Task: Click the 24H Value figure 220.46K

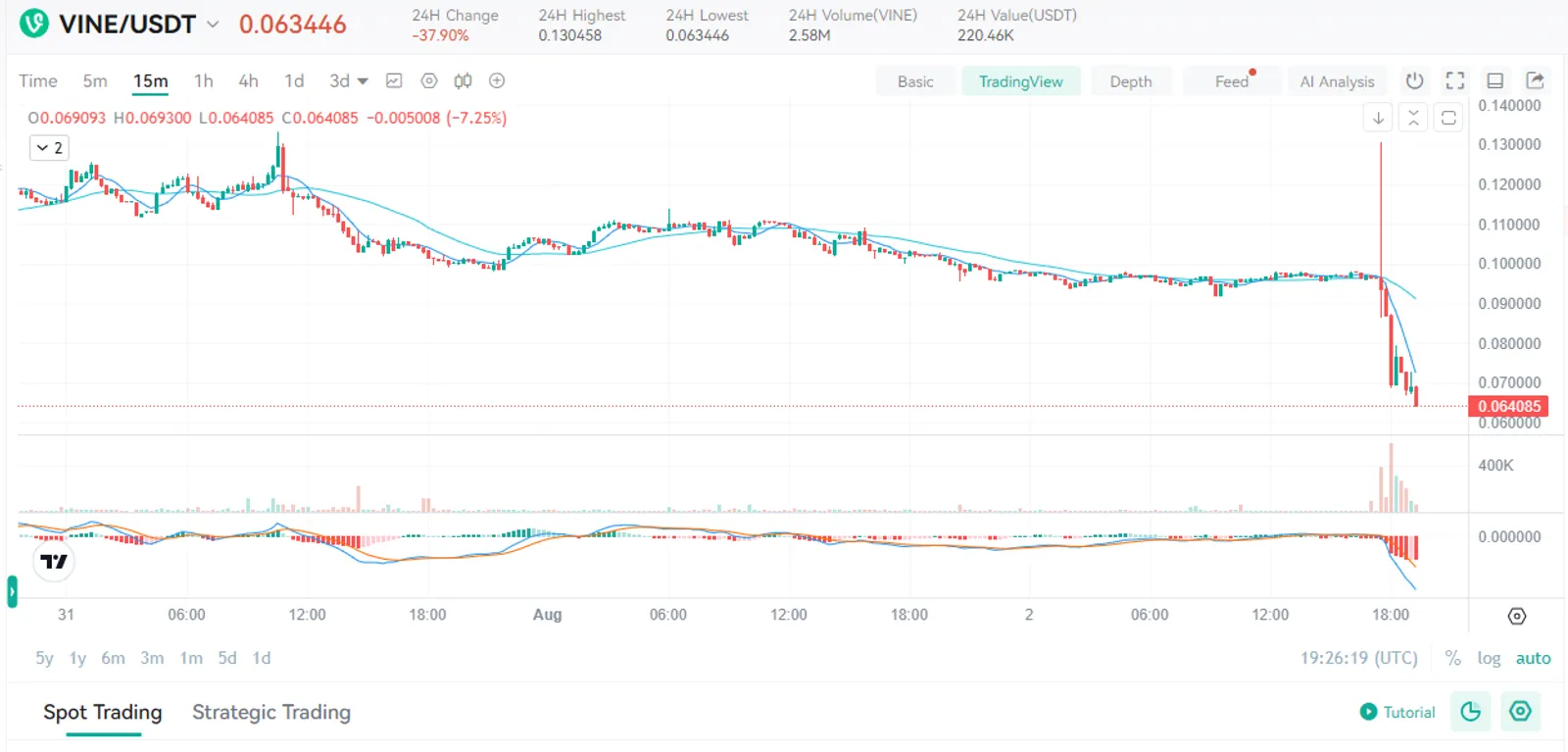Action: click(986, 35)
